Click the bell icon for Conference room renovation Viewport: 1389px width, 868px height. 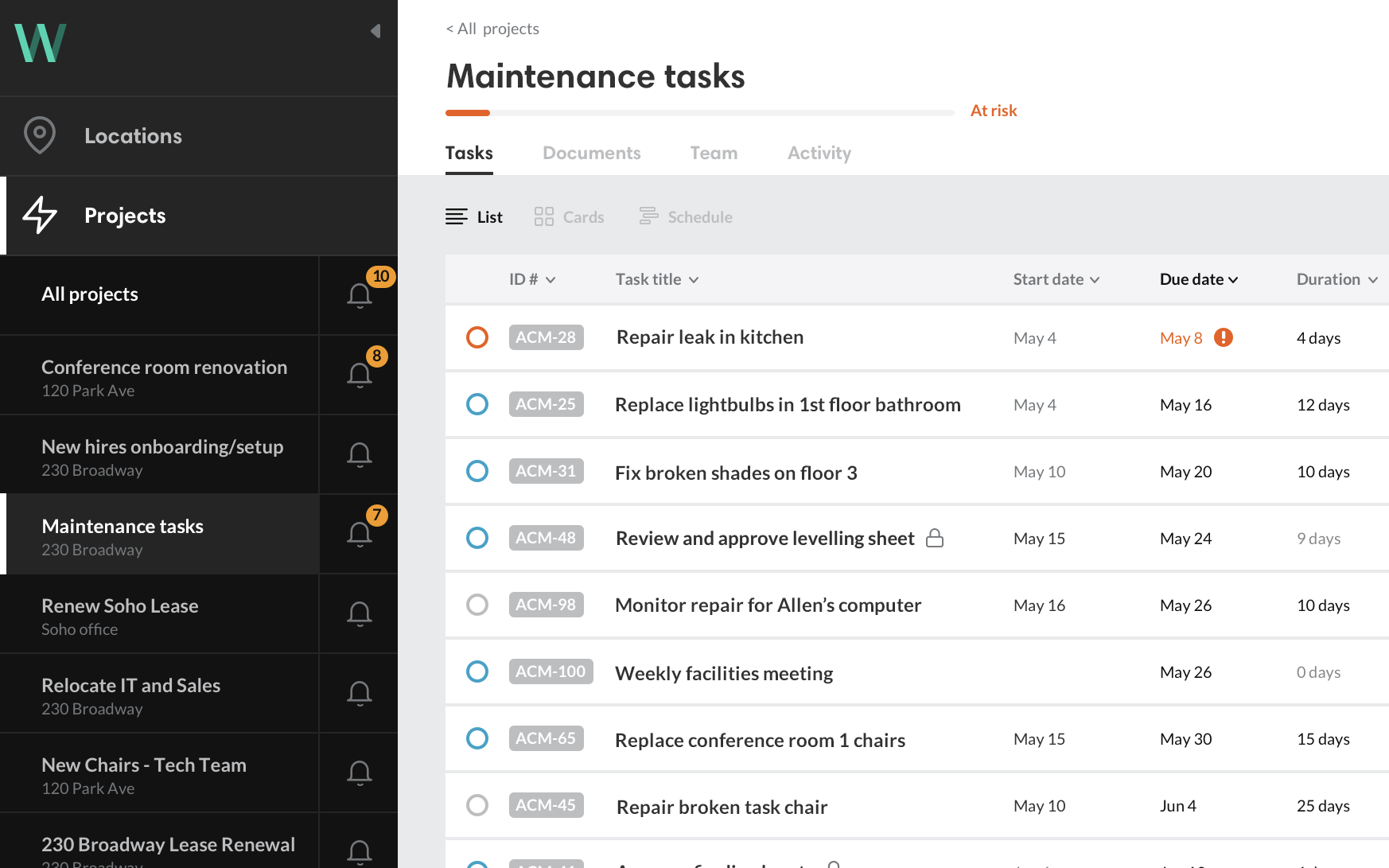coord(360,375)
